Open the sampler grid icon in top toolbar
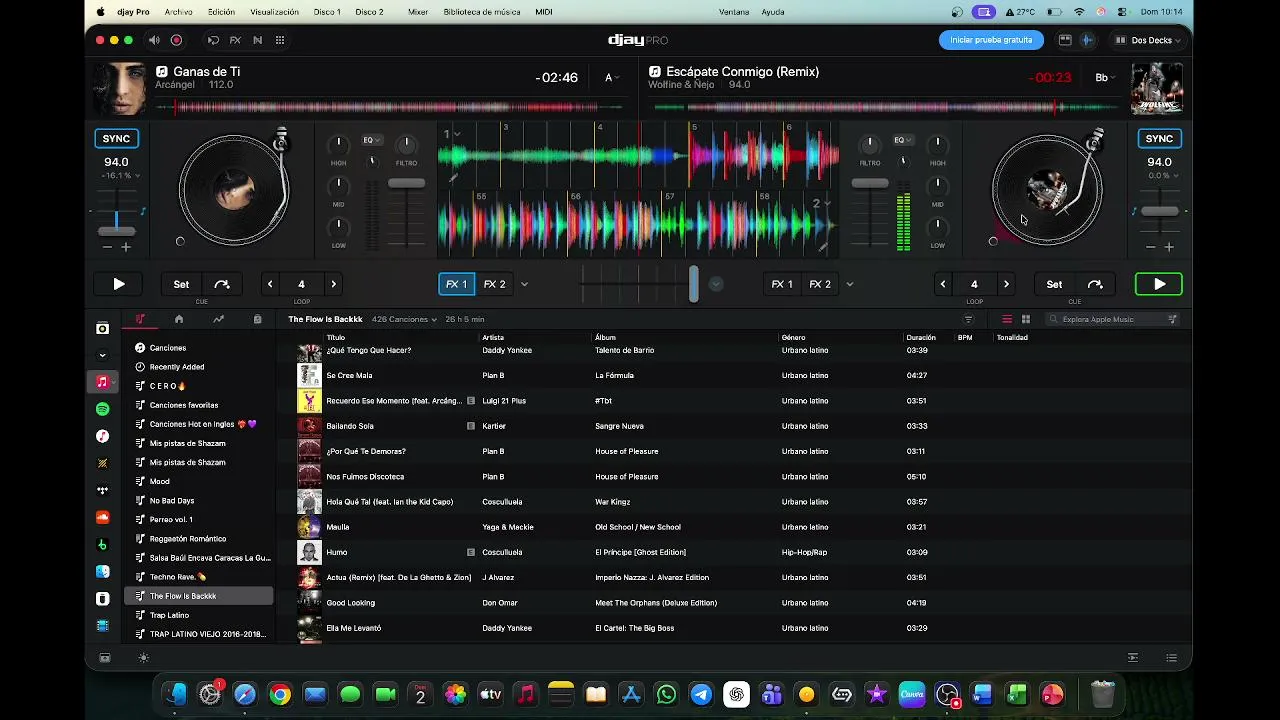1280x720 pixels. coord(280,40)
